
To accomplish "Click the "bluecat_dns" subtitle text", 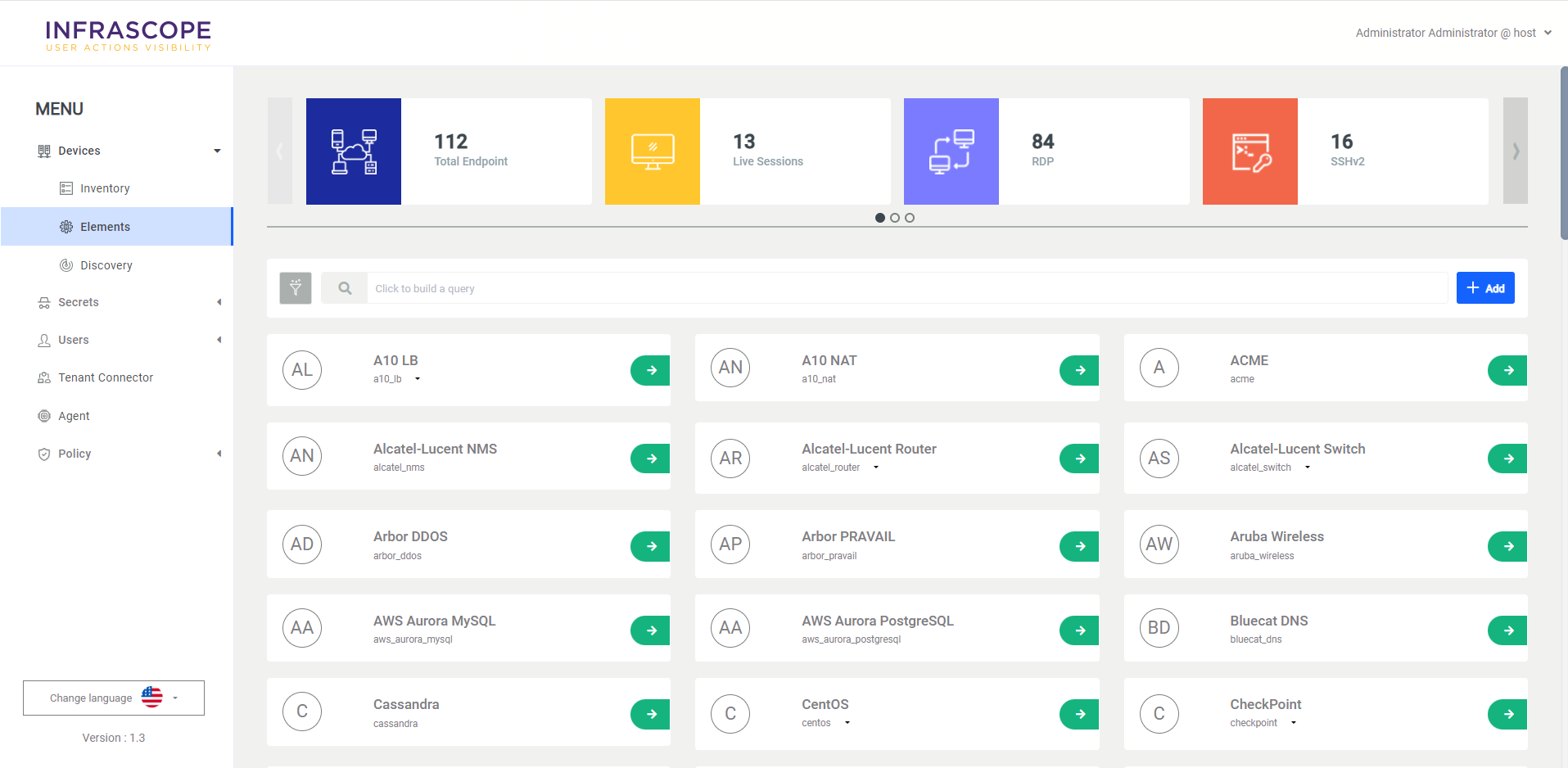I will pyautogui.click(x=1256, y=639).
